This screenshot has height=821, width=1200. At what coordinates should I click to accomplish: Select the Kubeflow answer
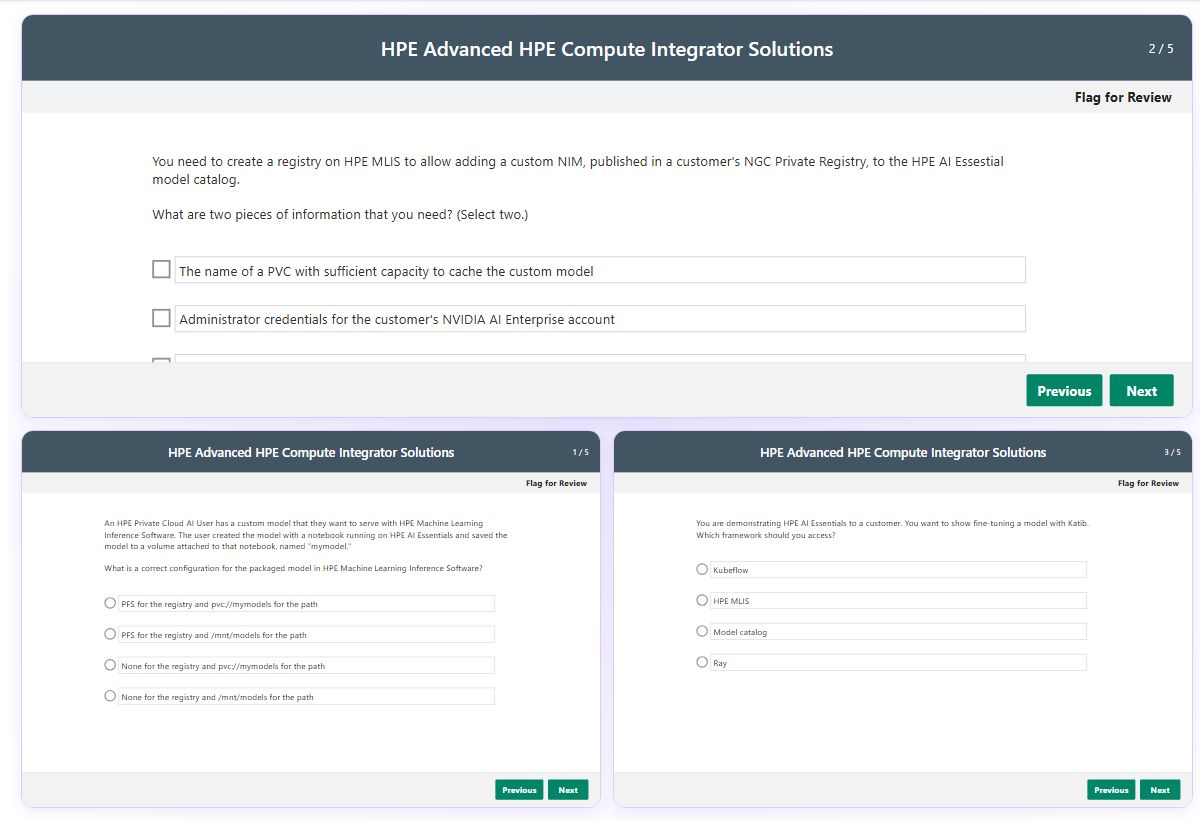[x=702, y=569]
